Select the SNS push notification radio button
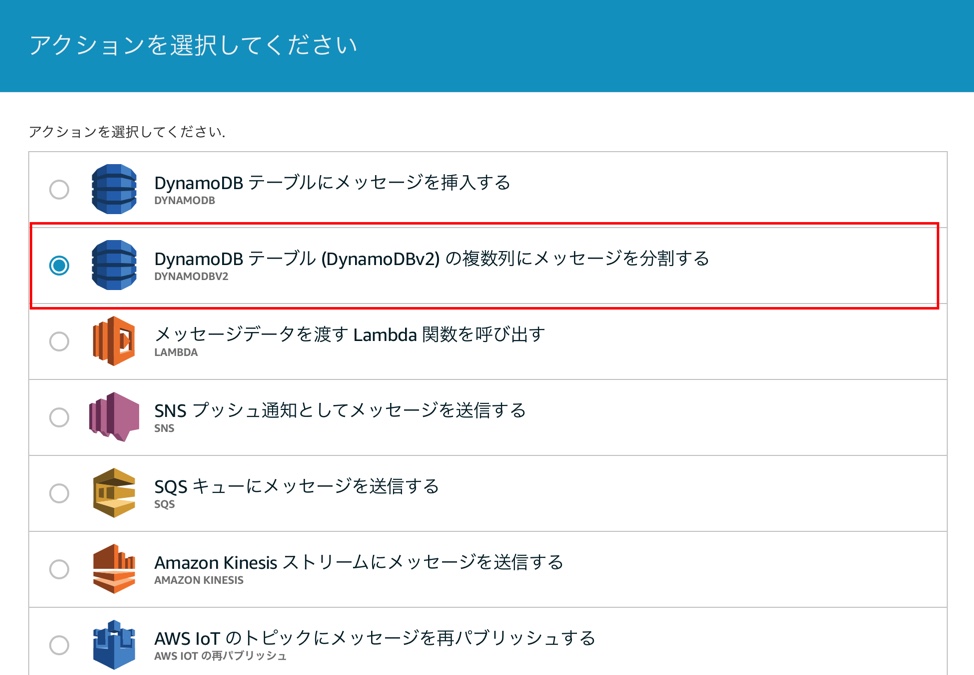Screen dimensions: 974x675 [59, 417]
